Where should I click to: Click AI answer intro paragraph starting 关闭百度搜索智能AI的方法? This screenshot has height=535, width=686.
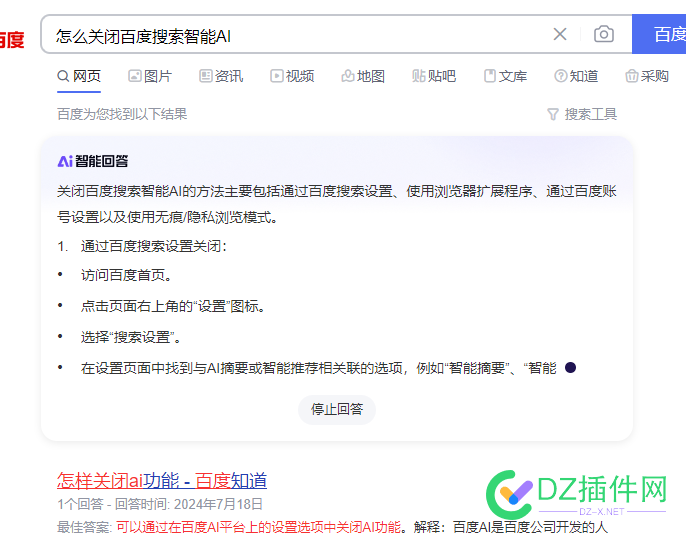(337, 204)
